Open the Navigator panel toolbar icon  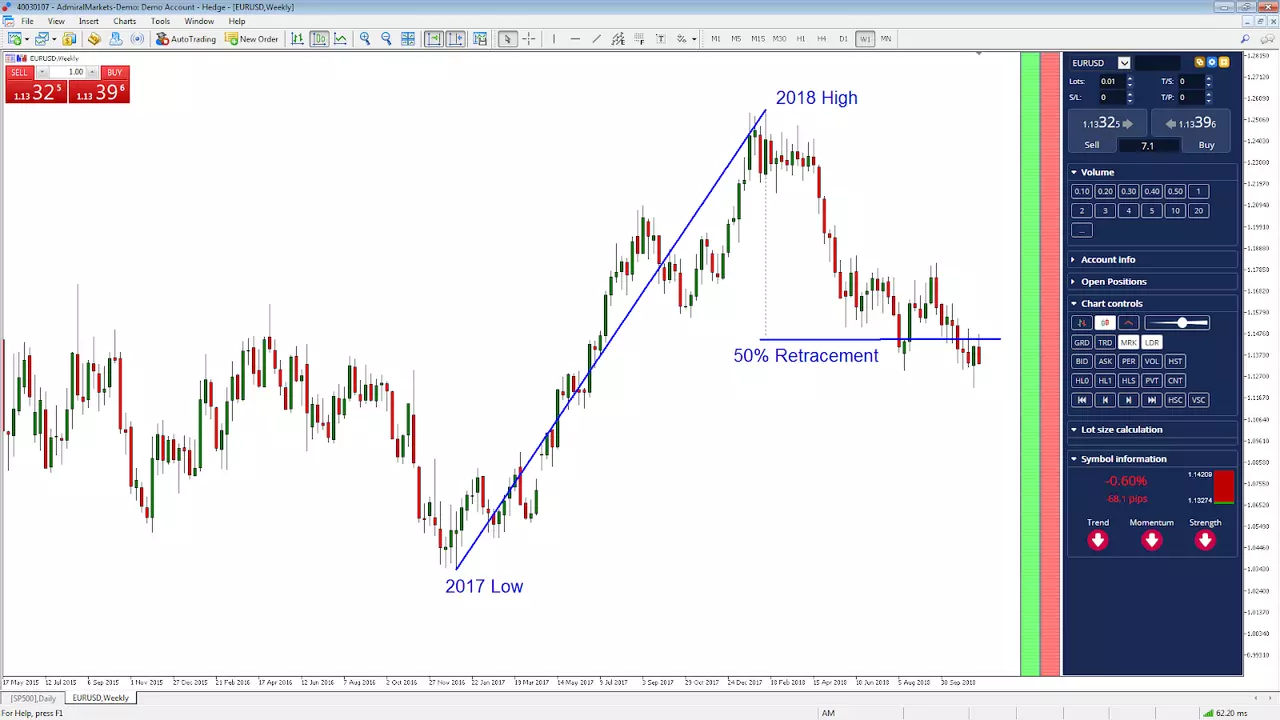click(116, 39)
